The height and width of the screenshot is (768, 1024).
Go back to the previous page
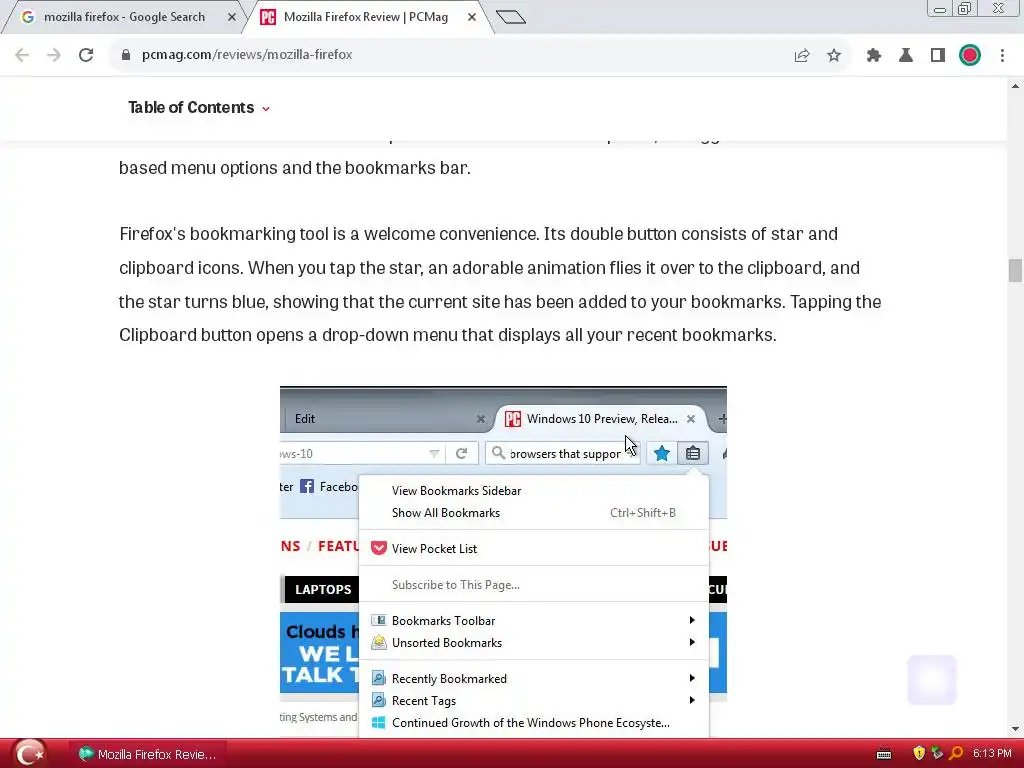pyautogui.click(x=22, y=55)
